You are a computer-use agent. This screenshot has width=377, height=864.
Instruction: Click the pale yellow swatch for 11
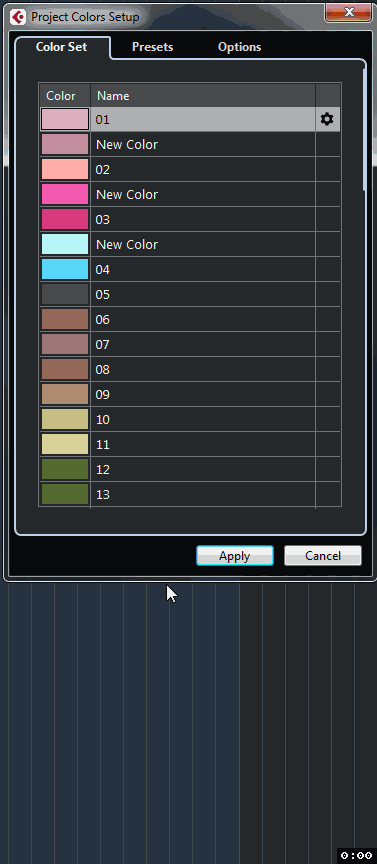coord(65,444)
